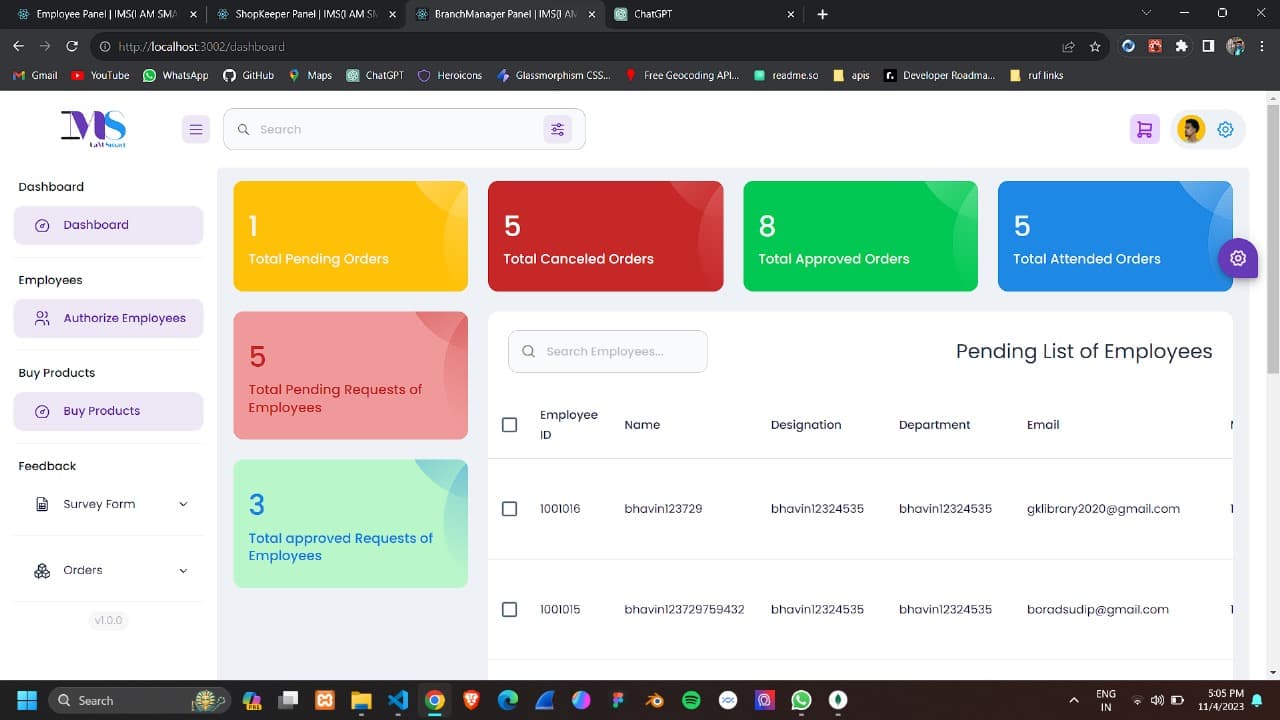The height and width of the screenshot is (720, 1280).
Task: Toggle the select-all checkbox in table header
Action: [509, 425]
